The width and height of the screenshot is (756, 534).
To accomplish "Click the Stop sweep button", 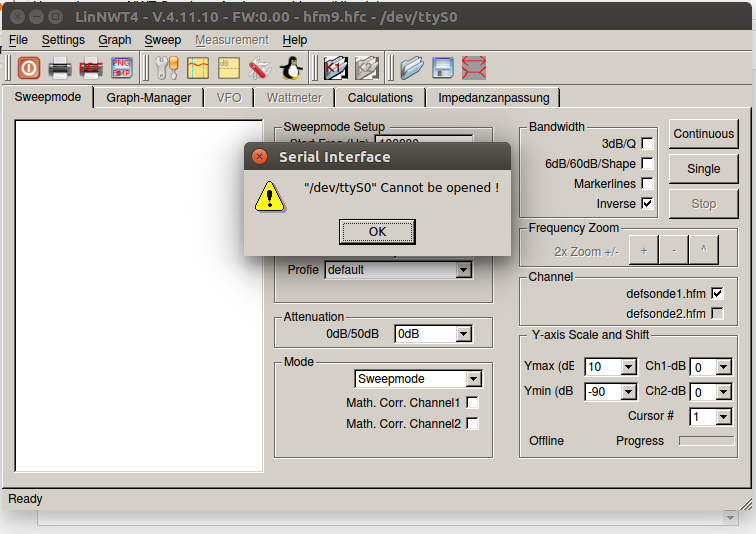I will click(x=703, y=204).
